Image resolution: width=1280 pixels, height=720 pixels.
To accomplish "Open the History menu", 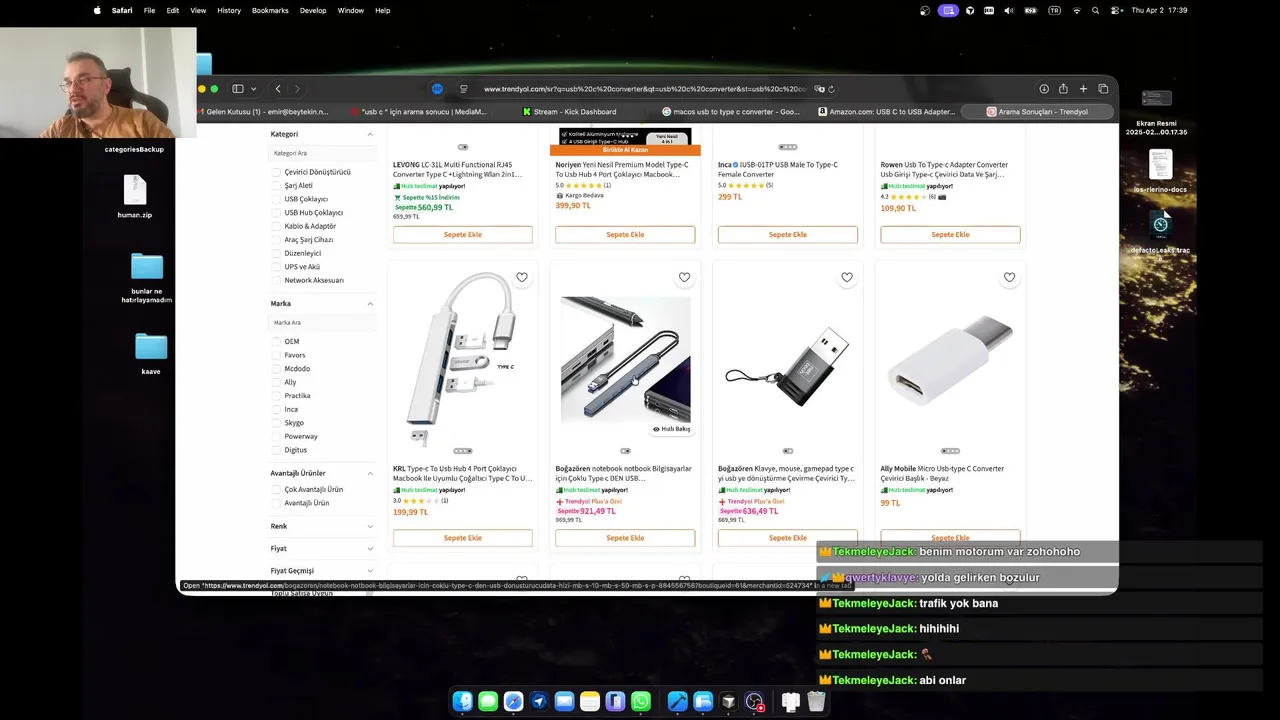I will (x=229, y=10).
